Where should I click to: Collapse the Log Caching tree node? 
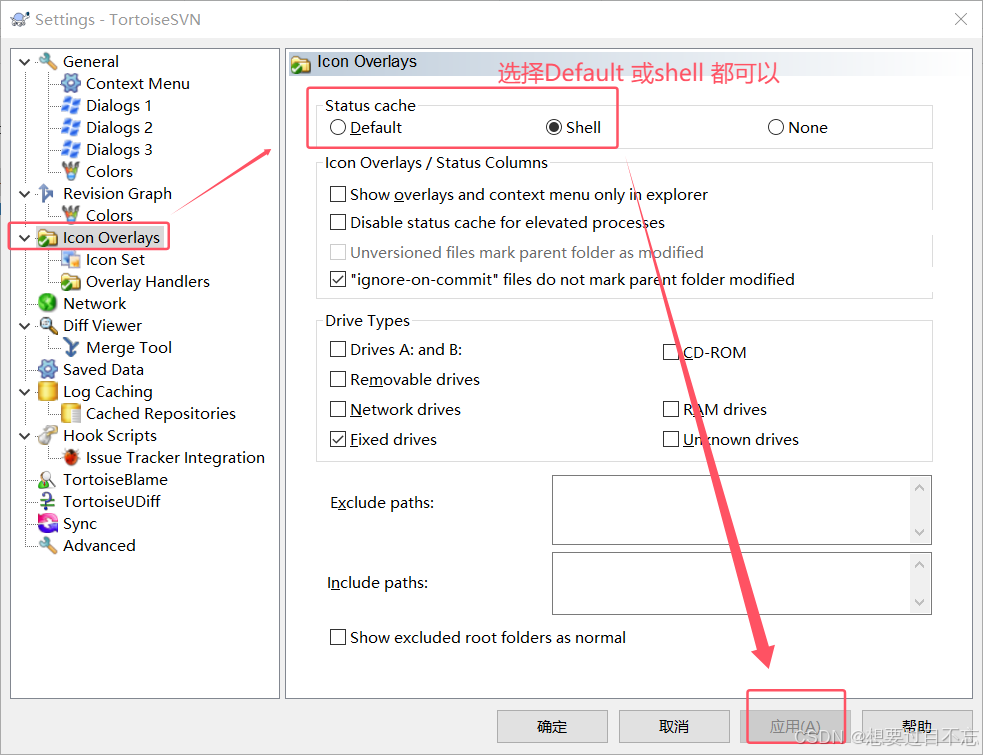coord(24,391)
